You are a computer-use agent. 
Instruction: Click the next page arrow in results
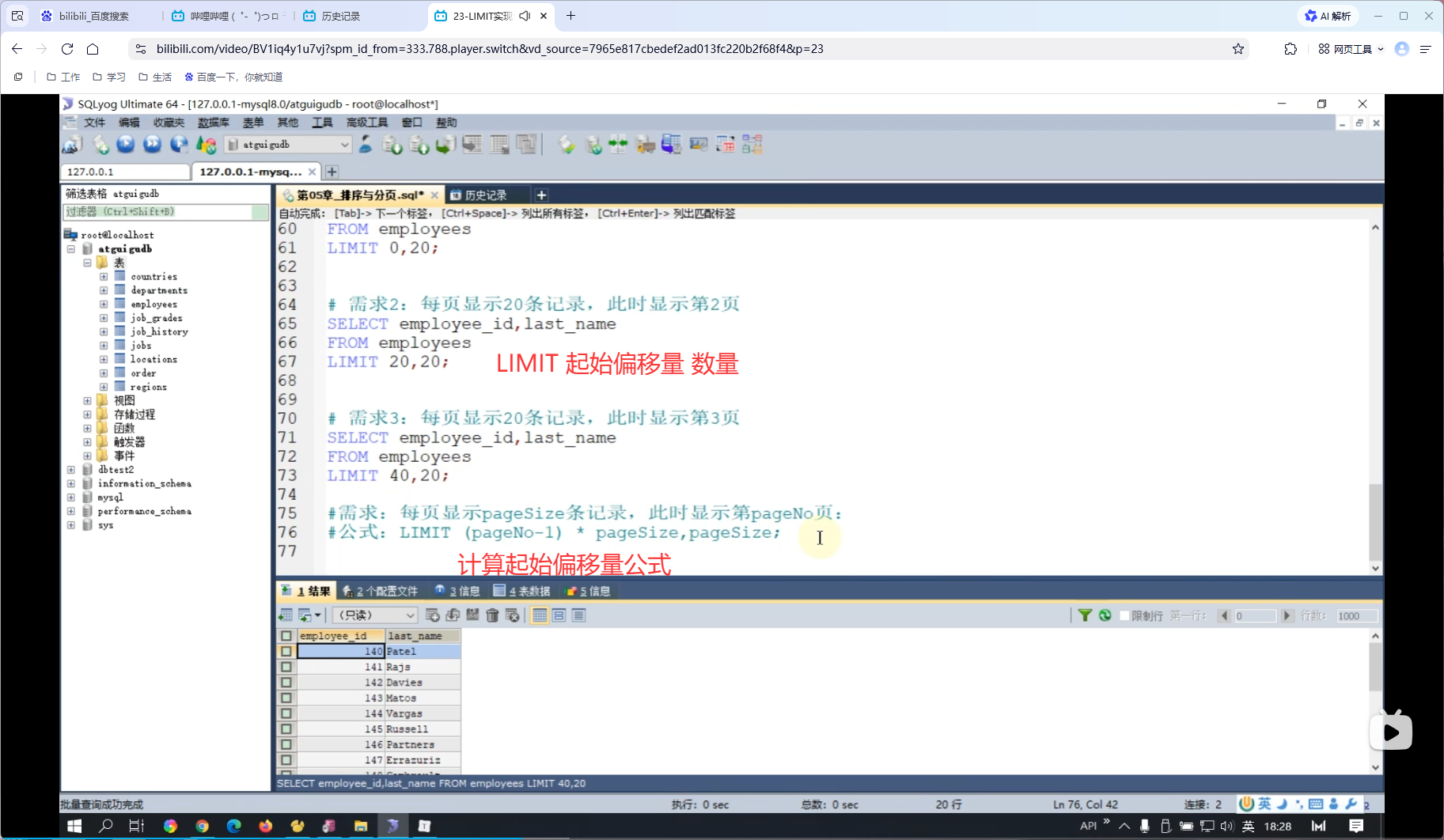point(1287,615)
